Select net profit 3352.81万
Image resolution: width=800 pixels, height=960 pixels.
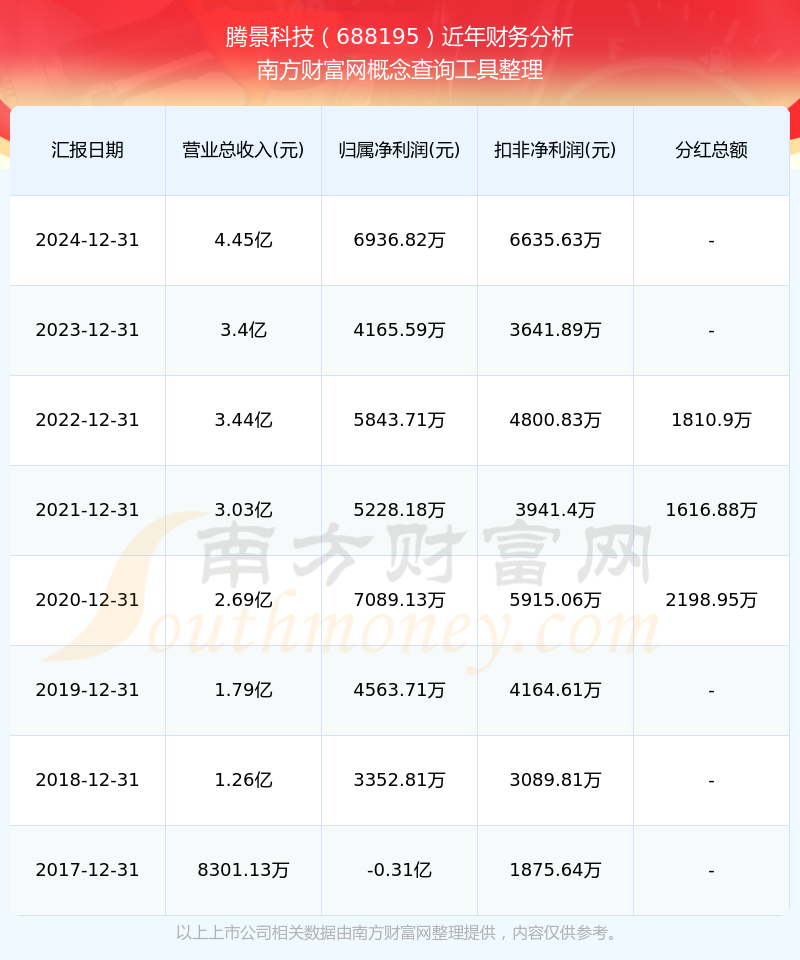click(399, 780)
